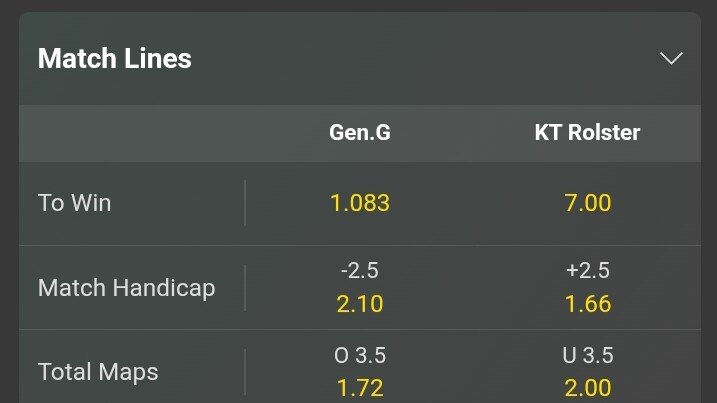The image size is (717, 403).
Task: Click the KT Rolster column header
Action: coord(587,133)
